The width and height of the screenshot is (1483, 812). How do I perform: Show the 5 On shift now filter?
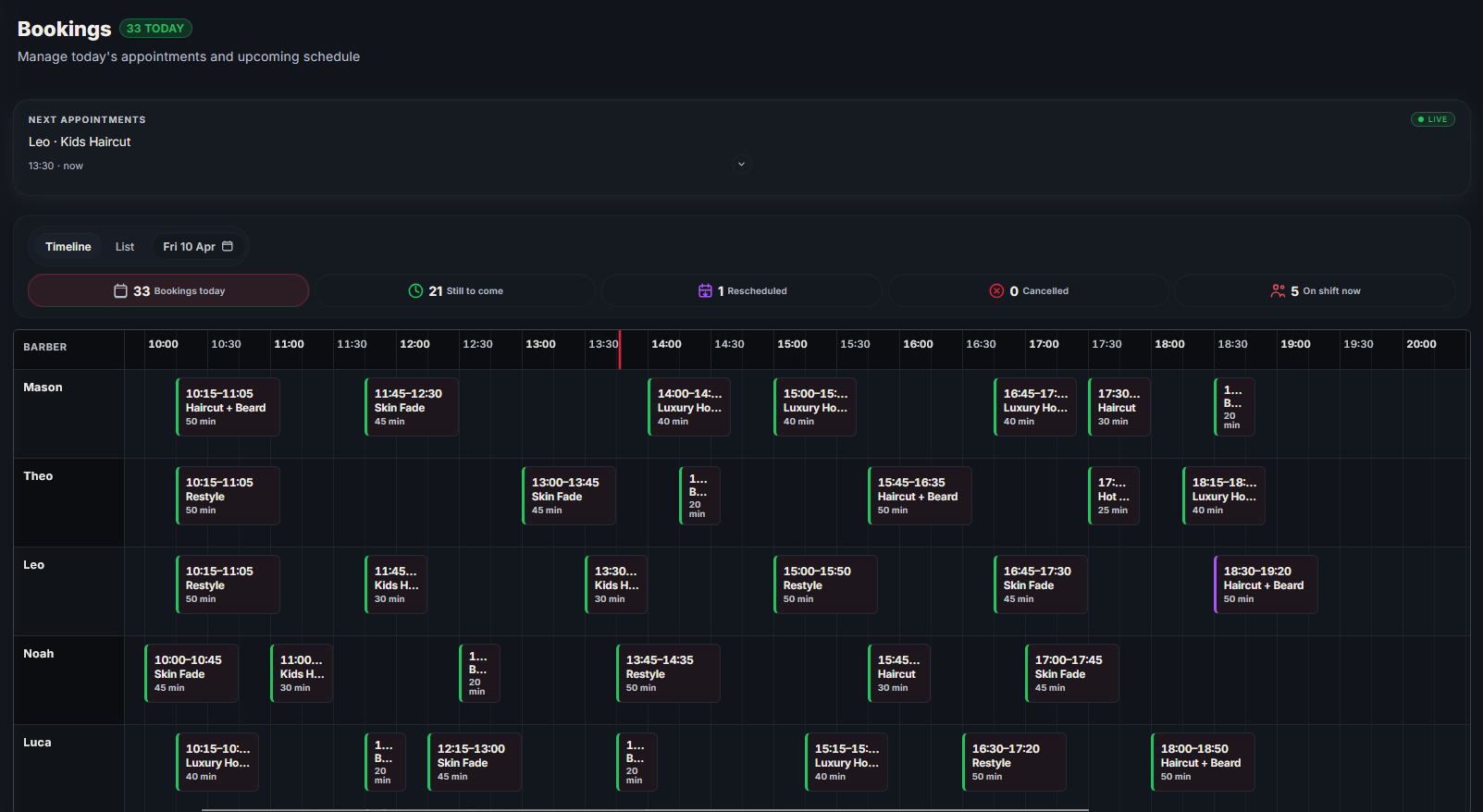(x=1315, y=291)
